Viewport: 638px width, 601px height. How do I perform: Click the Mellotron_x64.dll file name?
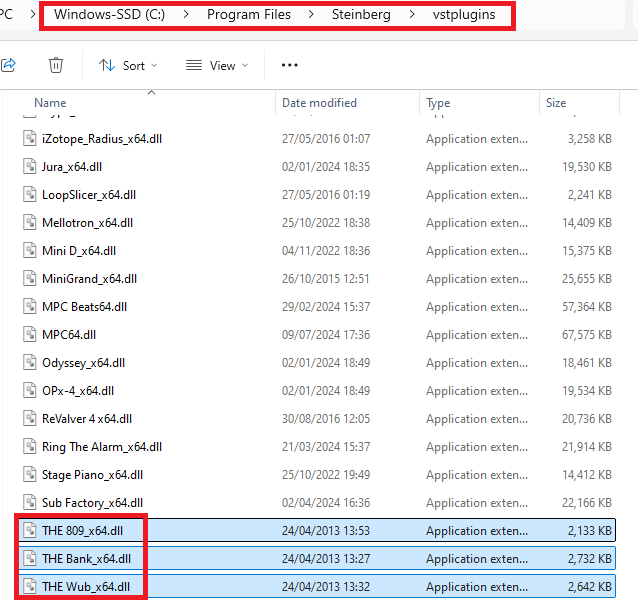click(87, 223)
